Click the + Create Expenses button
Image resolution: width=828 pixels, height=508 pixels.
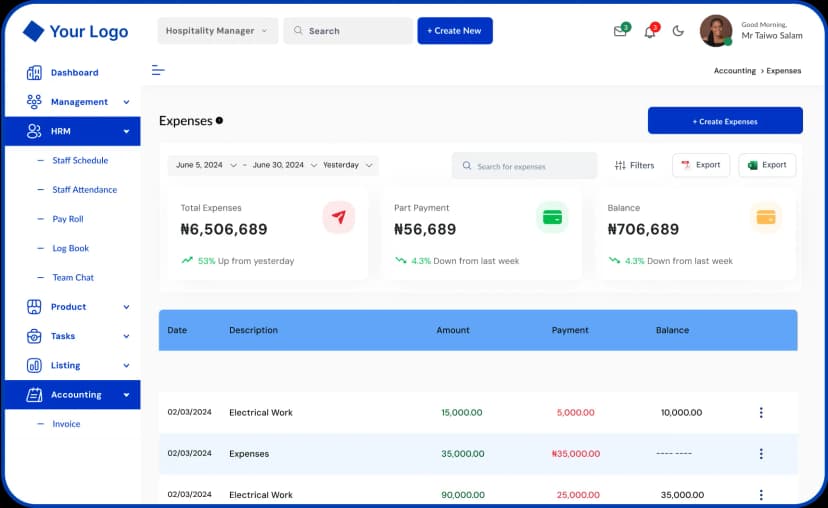coord(725,121)
